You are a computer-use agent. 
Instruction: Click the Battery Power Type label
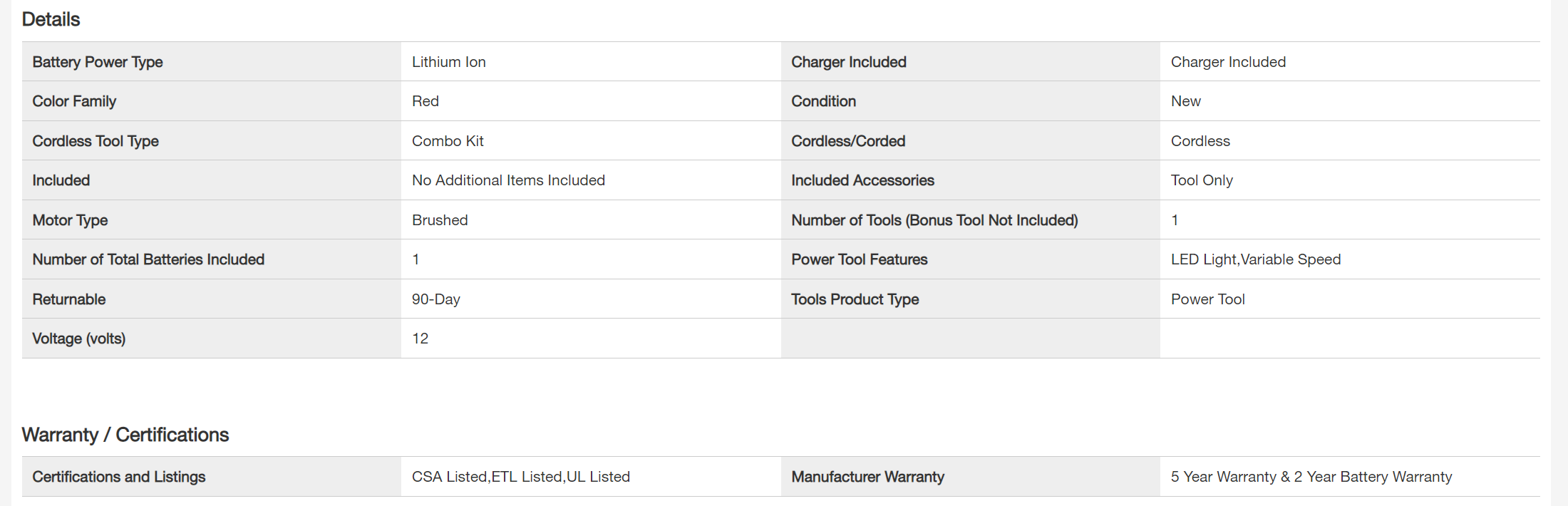98,62
